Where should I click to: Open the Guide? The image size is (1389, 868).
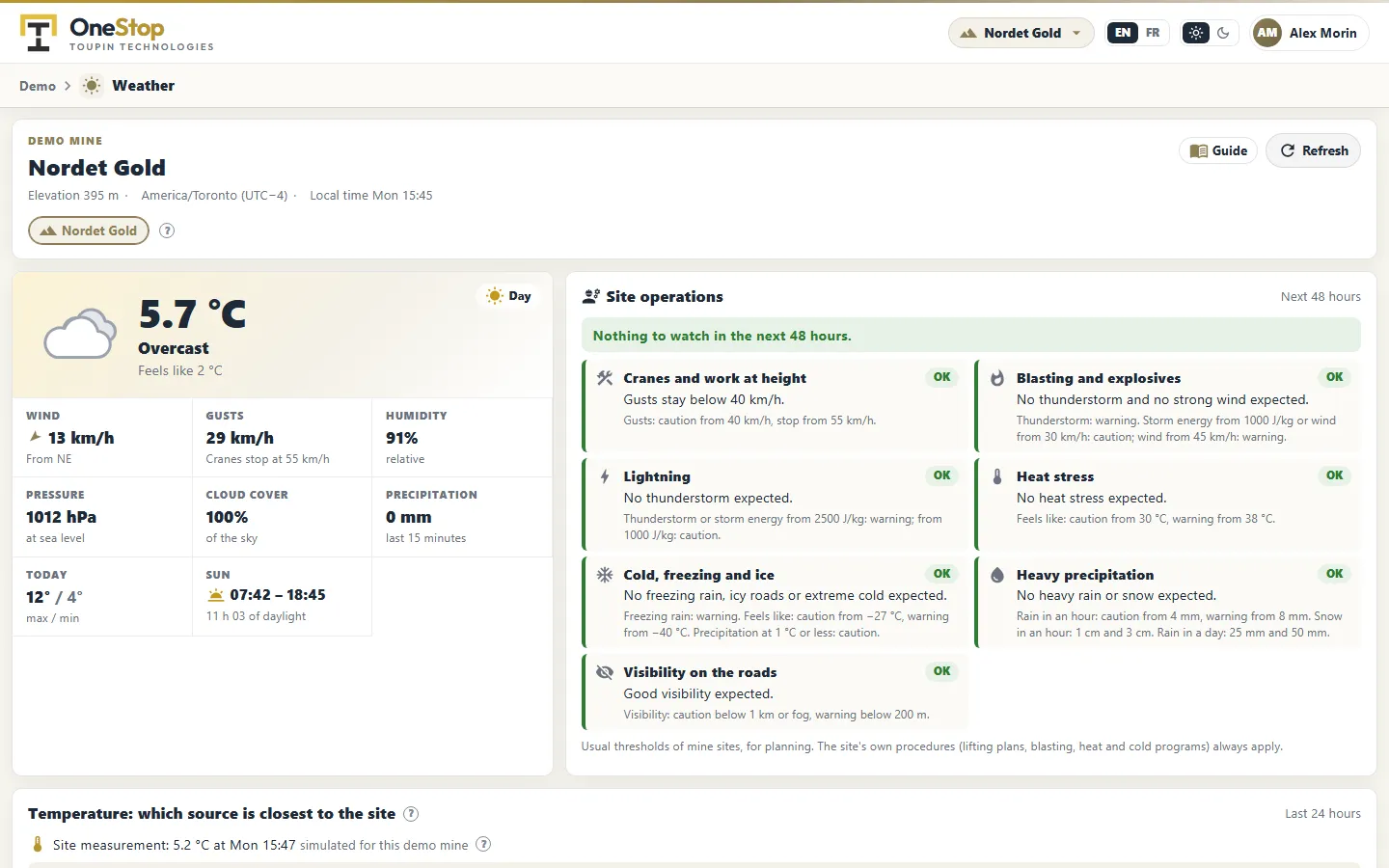[1218, 150]
